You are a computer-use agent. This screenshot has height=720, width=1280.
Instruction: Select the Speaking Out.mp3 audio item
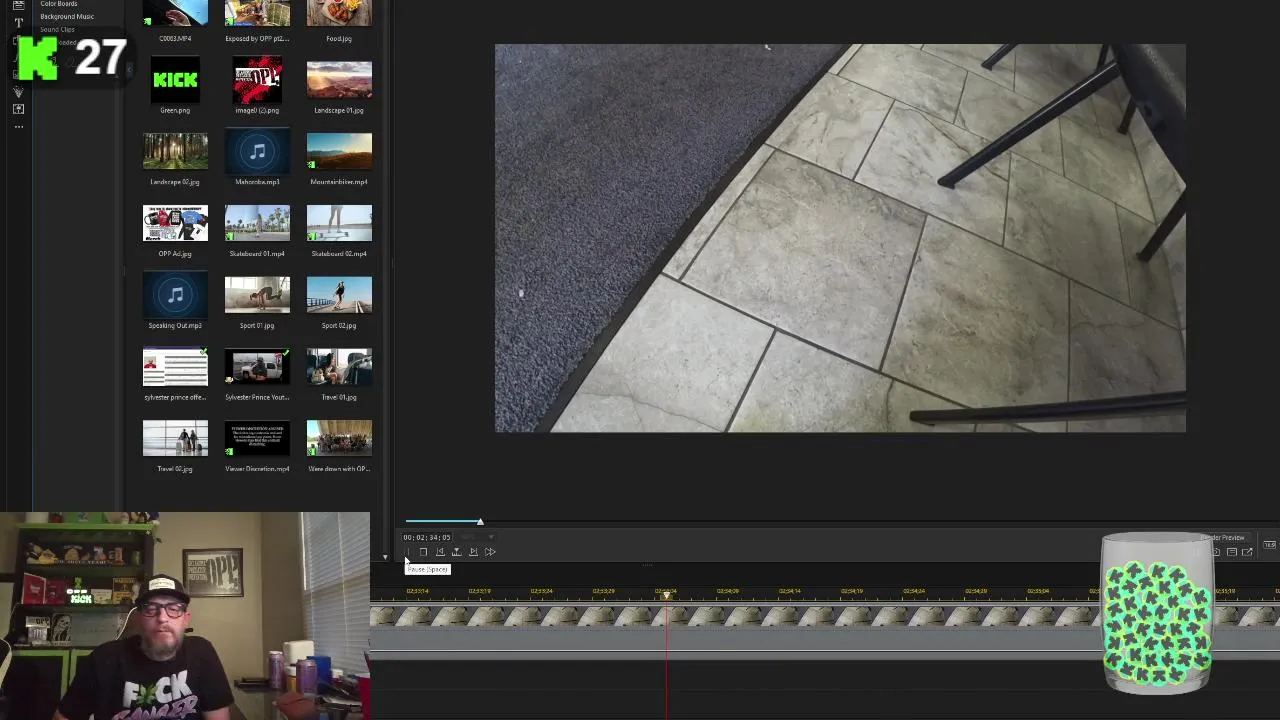175,296
